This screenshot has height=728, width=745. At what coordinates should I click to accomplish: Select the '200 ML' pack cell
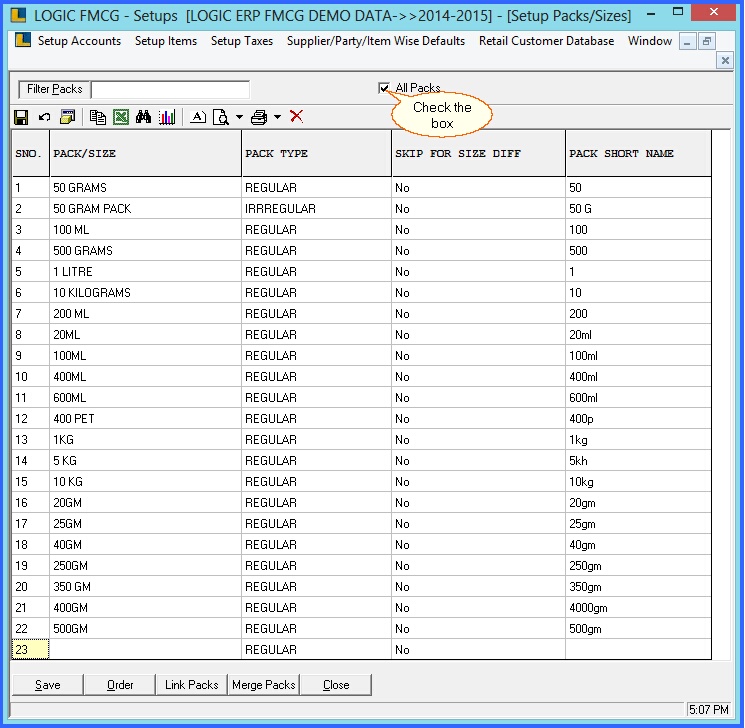(x=145, y=314)
